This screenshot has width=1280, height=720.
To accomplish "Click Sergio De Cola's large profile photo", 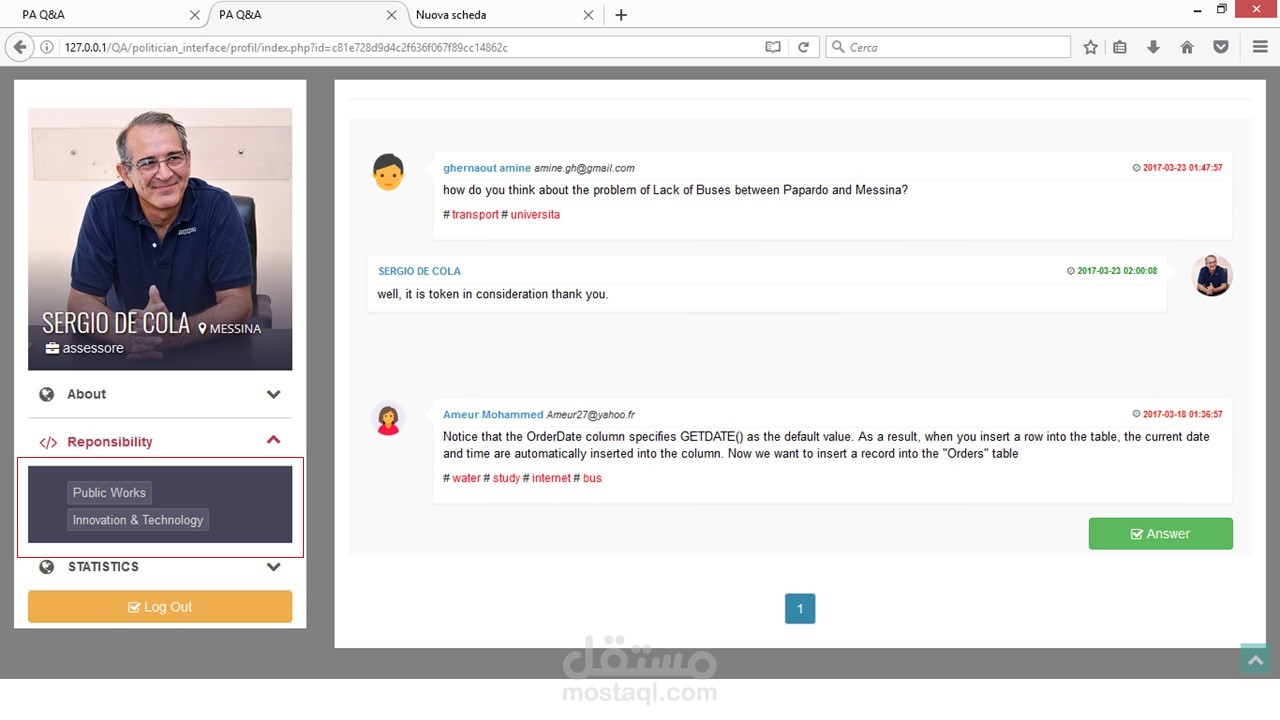I will pos(160,239).
